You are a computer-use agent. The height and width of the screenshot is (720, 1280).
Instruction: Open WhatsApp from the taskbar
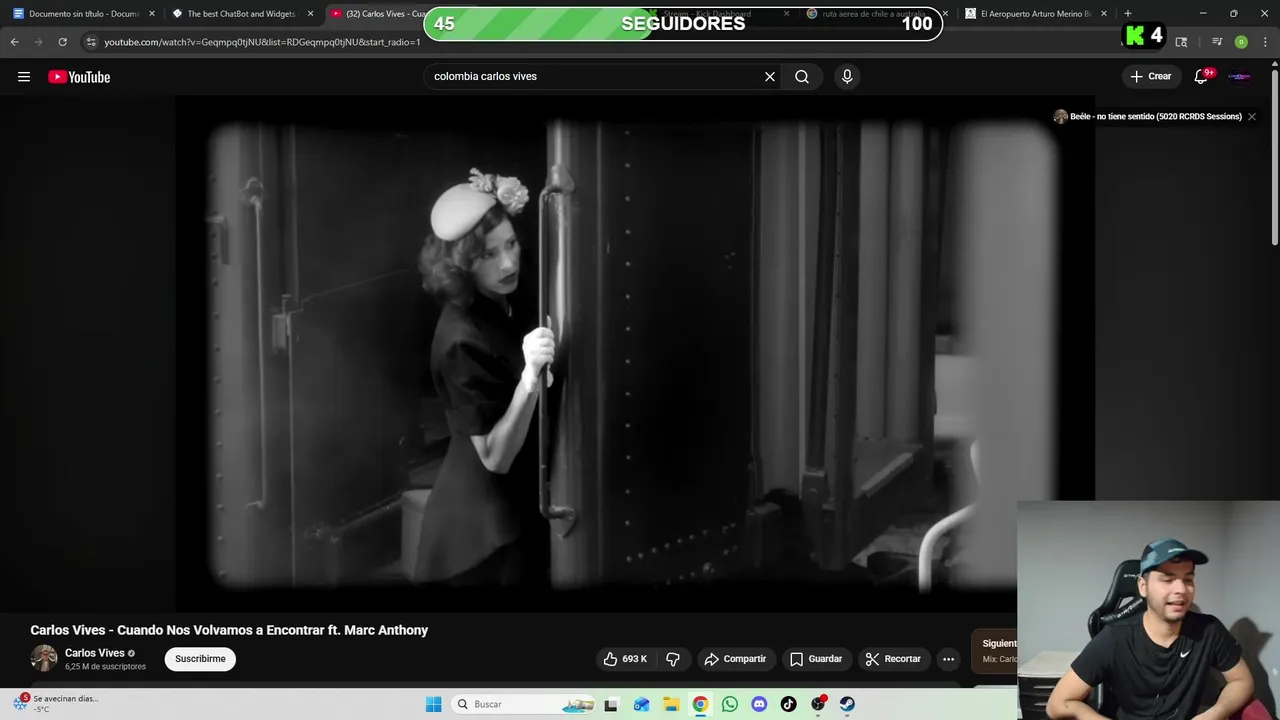click(x=730, y=704)
